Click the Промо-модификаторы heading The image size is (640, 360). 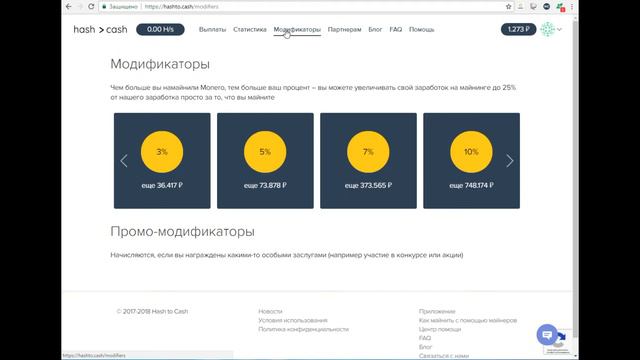point(182,231)
